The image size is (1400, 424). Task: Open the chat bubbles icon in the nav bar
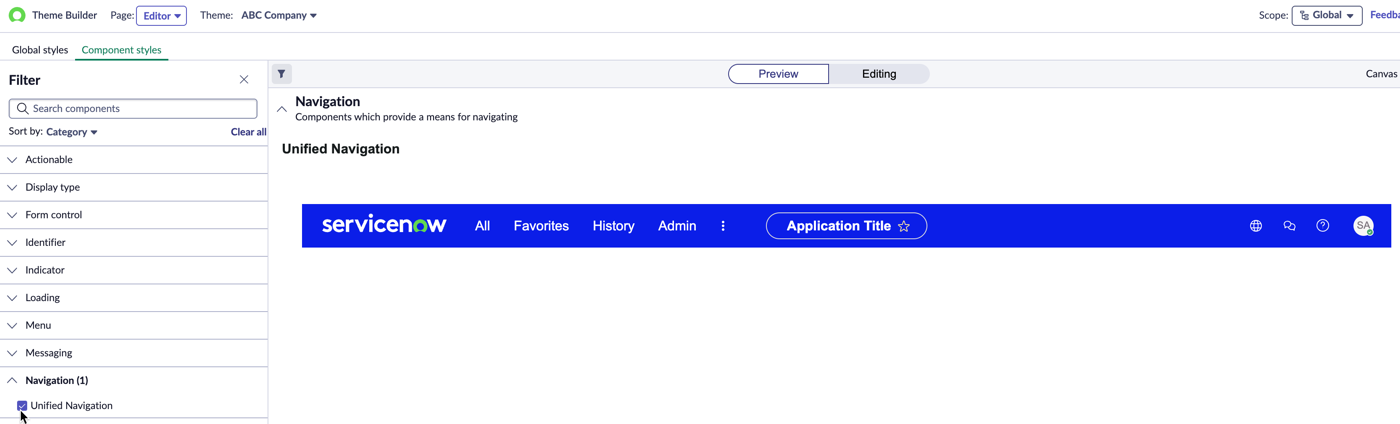coord(1289,226)
